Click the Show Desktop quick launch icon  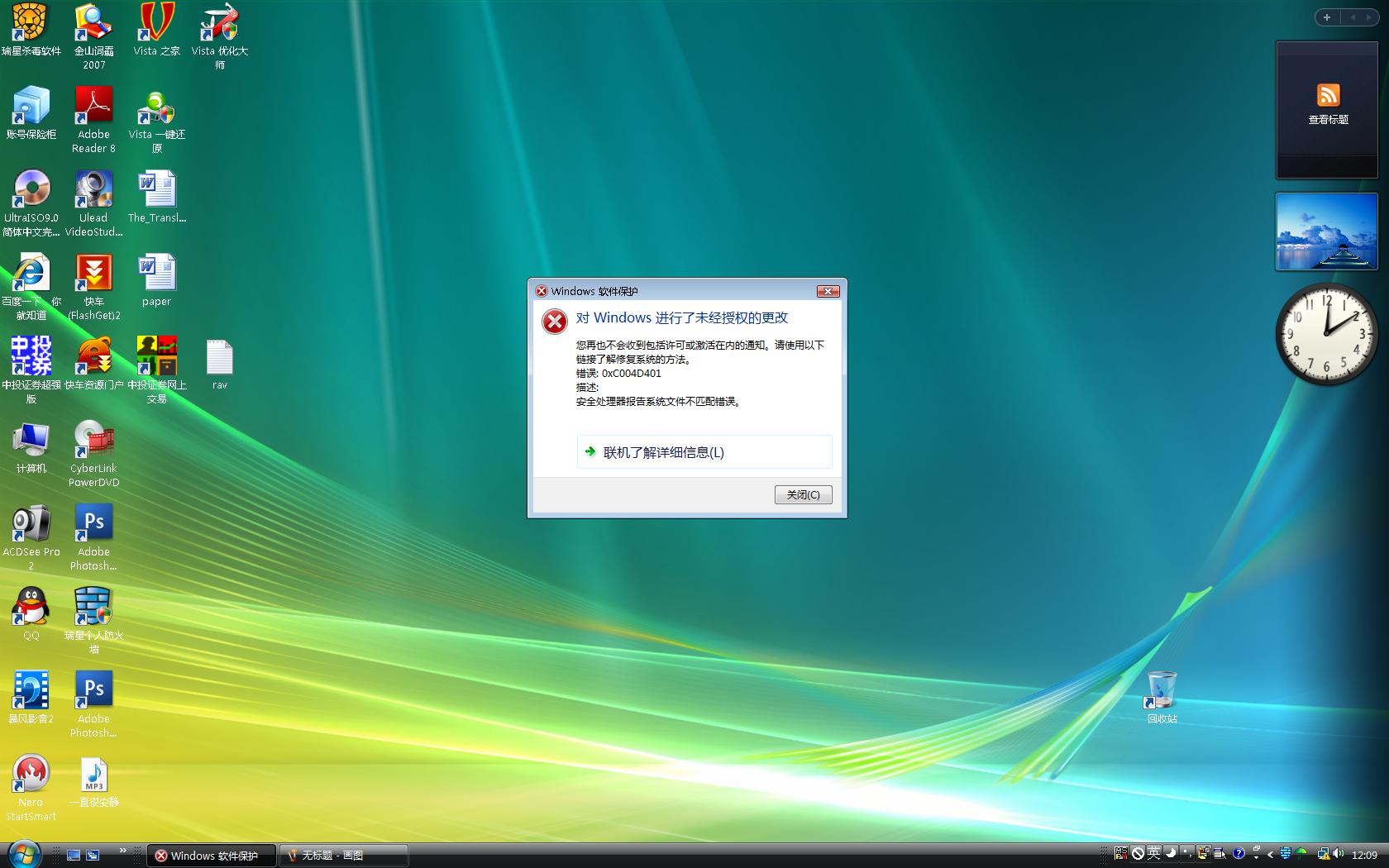pos(74,855)
